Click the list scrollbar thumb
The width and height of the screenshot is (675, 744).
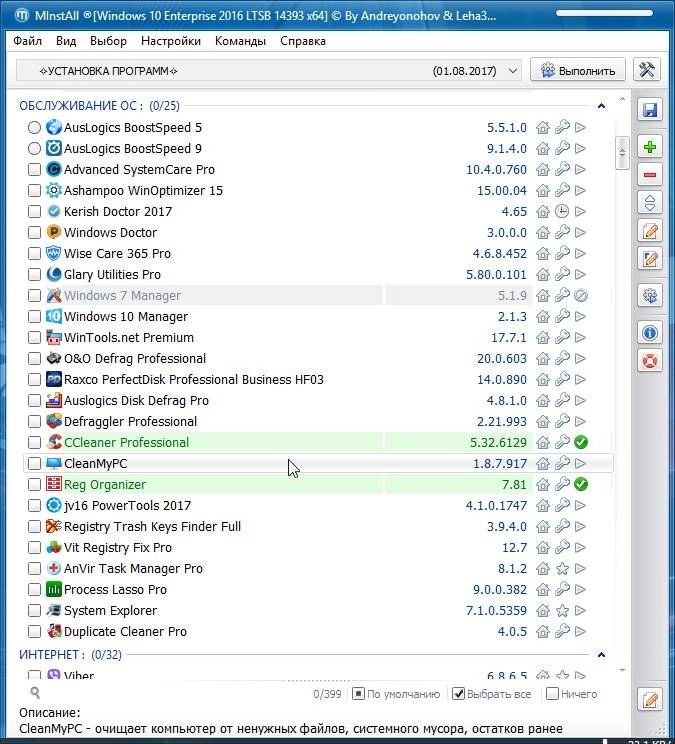tap(622, 153)
